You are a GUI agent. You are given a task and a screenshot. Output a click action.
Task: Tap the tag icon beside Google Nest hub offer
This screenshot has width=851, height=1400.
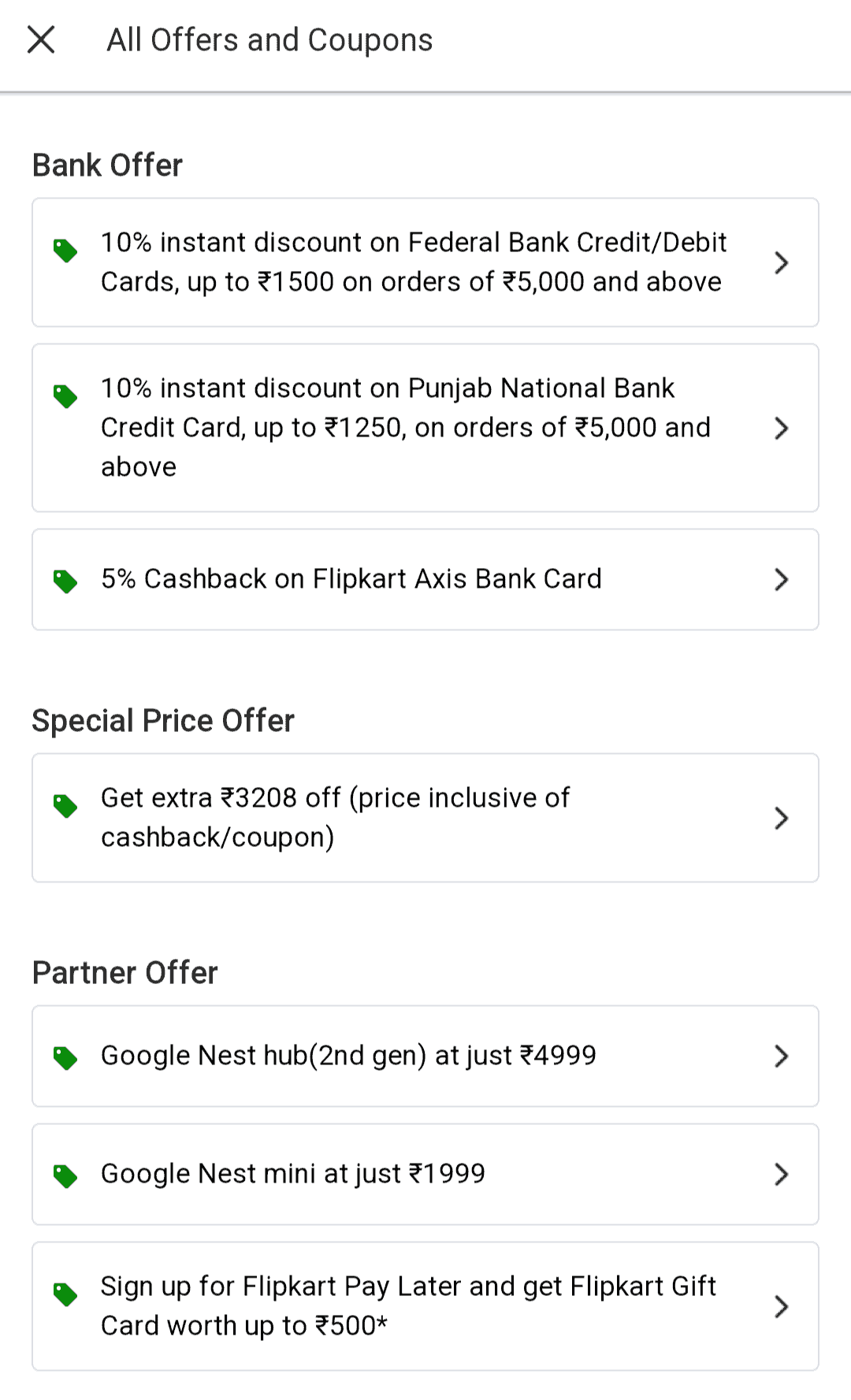tap(65, 1058)
